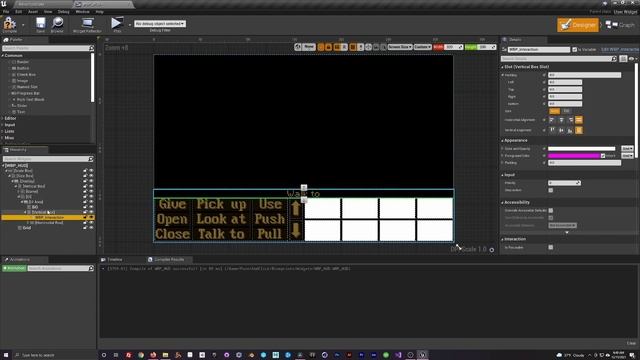Open the Window menu
The height and width of the screenshot is (360, 640).
(82, 12)
